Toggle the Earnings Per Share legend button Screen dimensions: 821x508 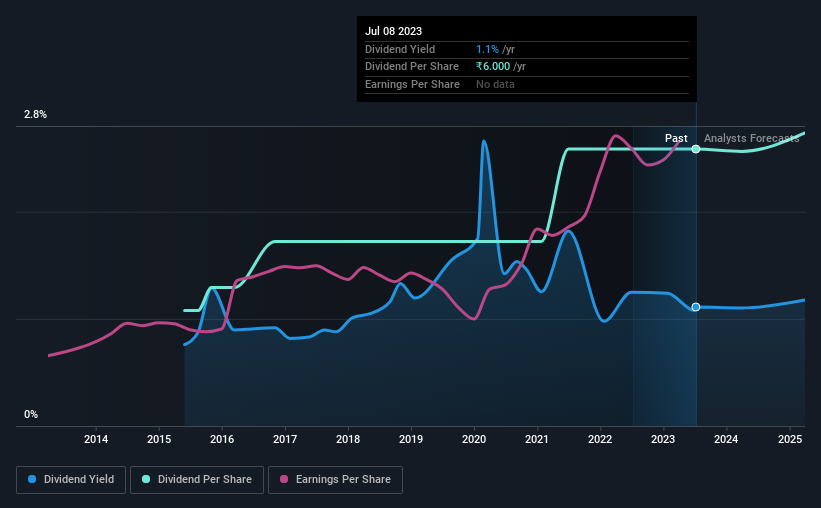(x=335, y=480)
